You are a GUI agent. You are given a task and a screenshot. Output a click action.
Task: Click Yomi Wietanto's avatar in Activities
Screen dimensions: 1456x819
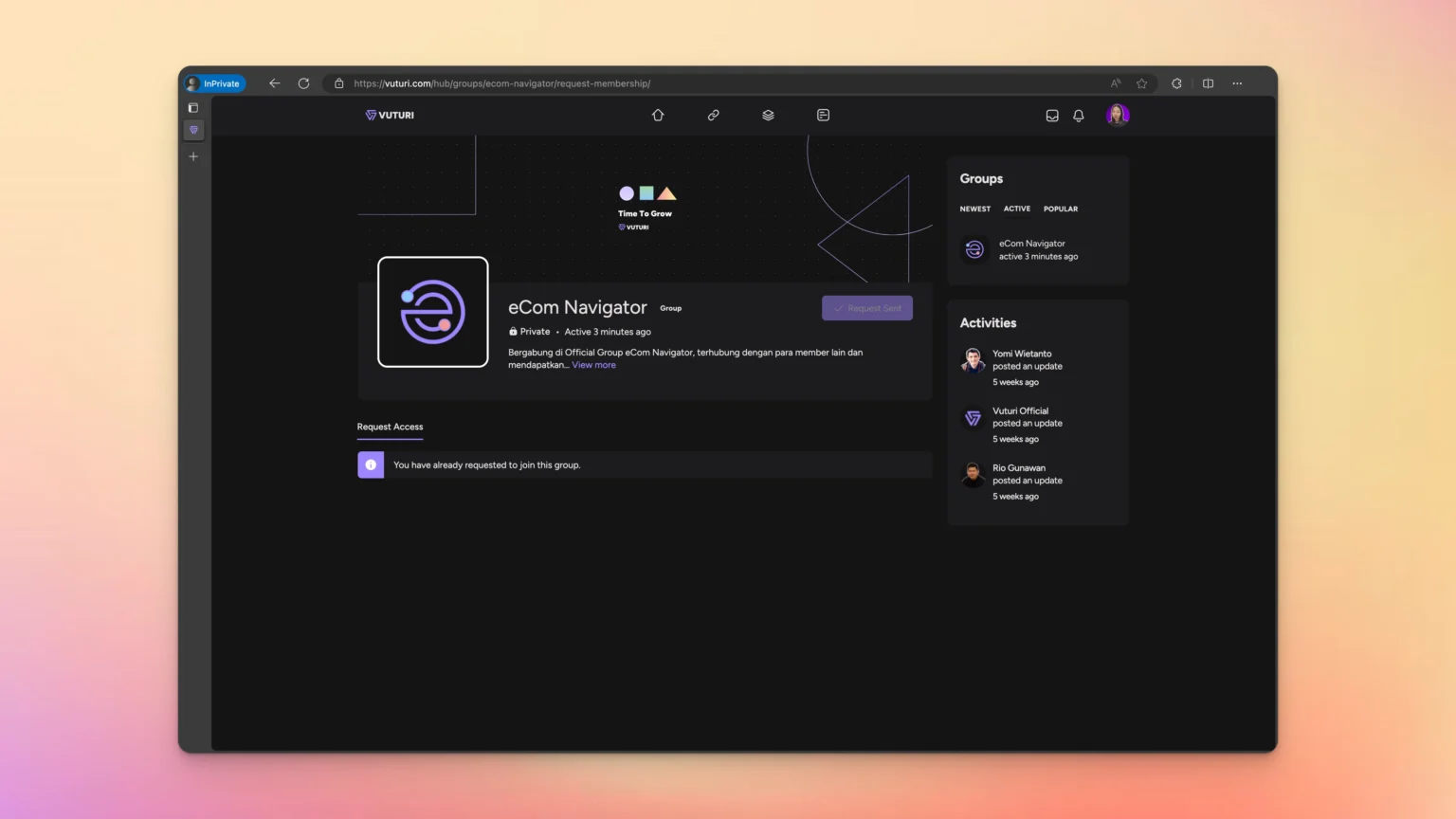tap(973, 360)
